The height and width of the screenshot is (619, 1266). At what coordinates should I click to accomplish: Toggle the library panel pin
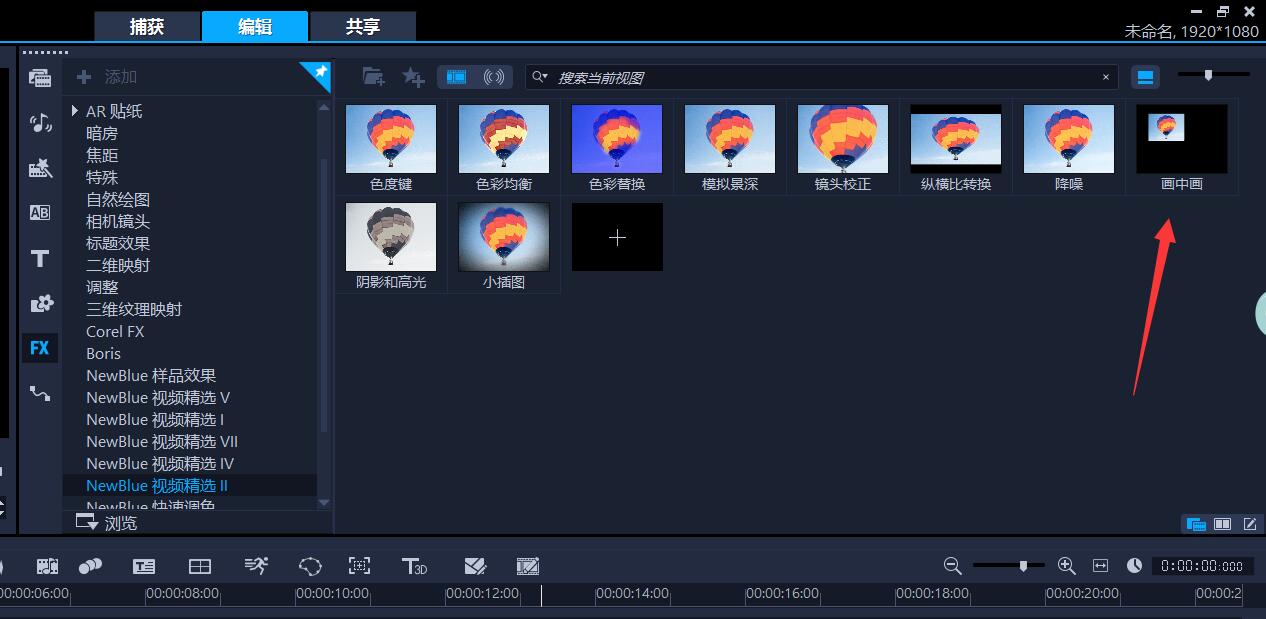[320, 72]
